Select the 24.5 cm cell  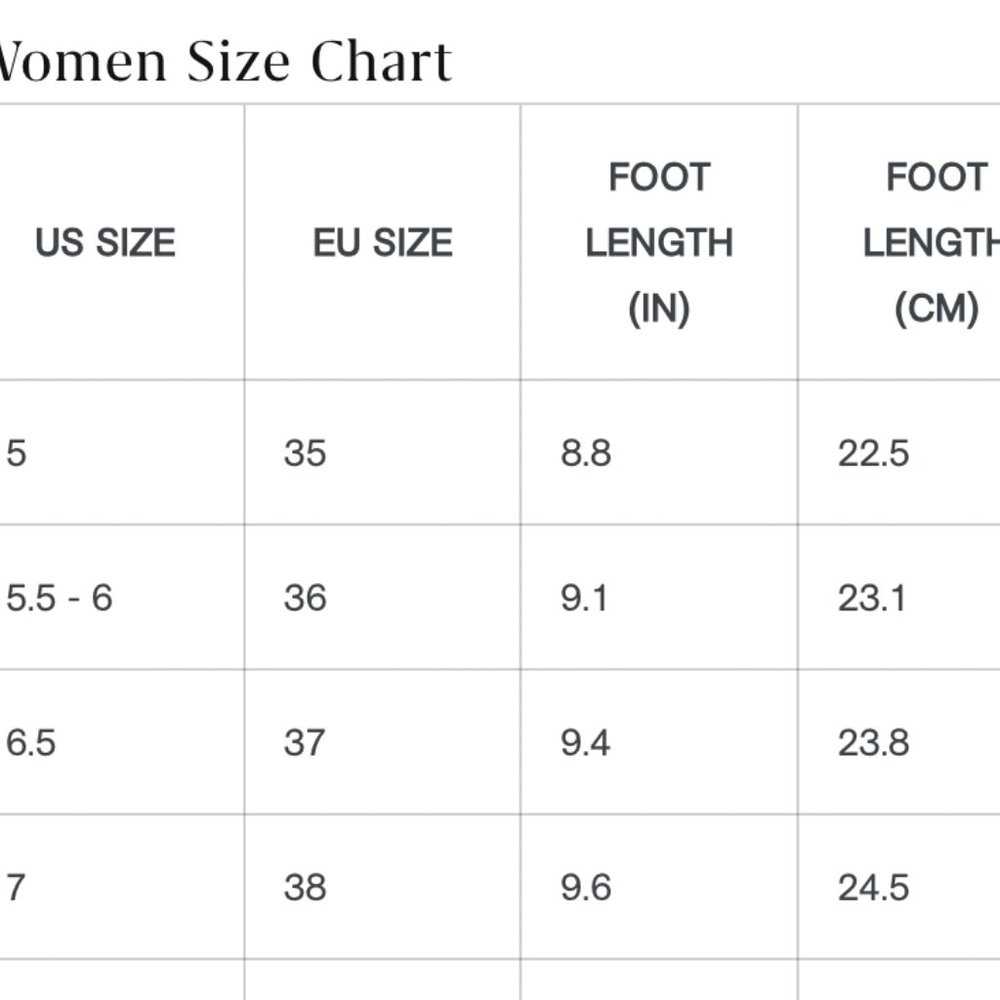pos(899,887)
